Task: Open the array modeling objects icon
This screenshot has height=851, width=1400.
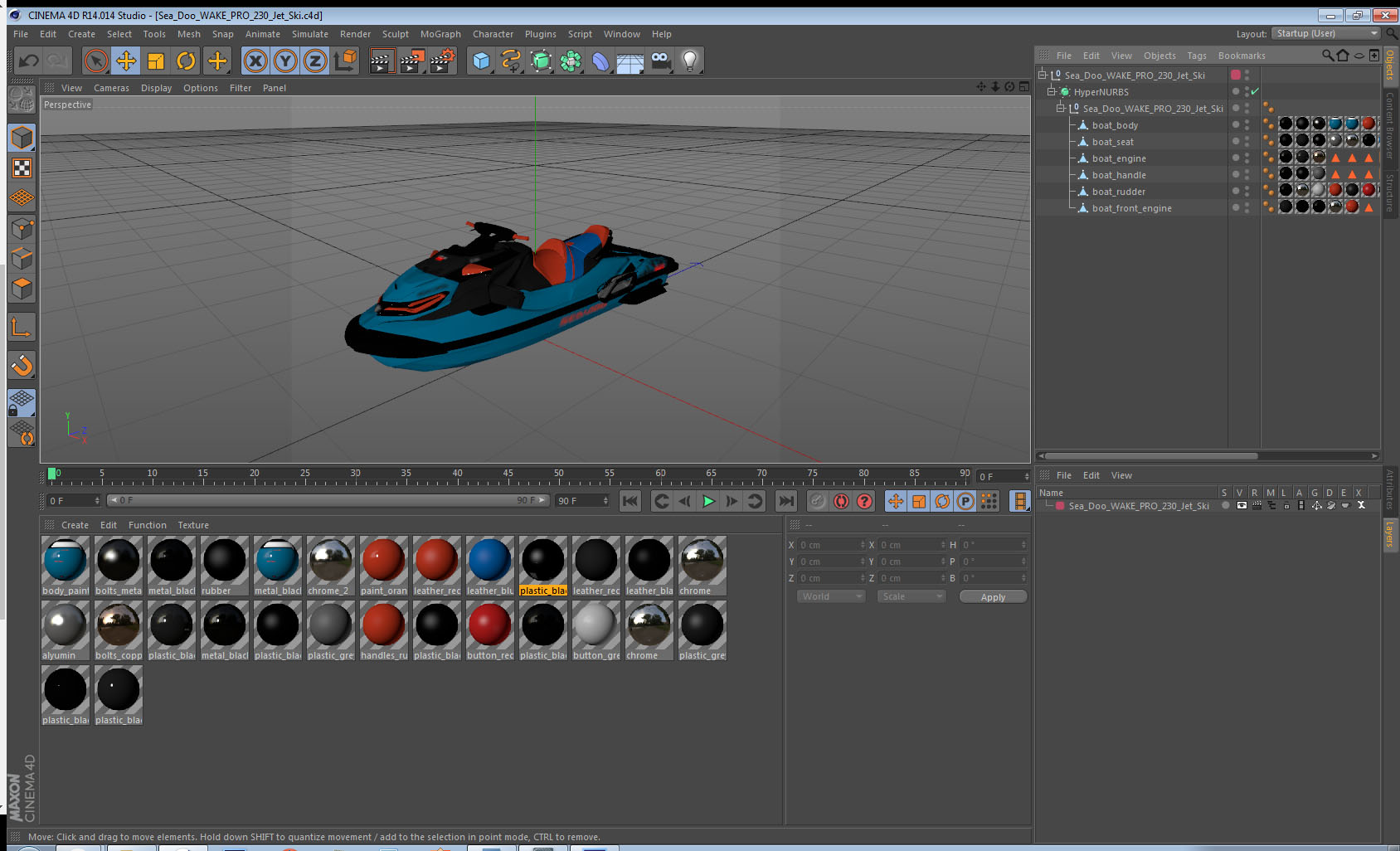Action: (x=571, y=61)
